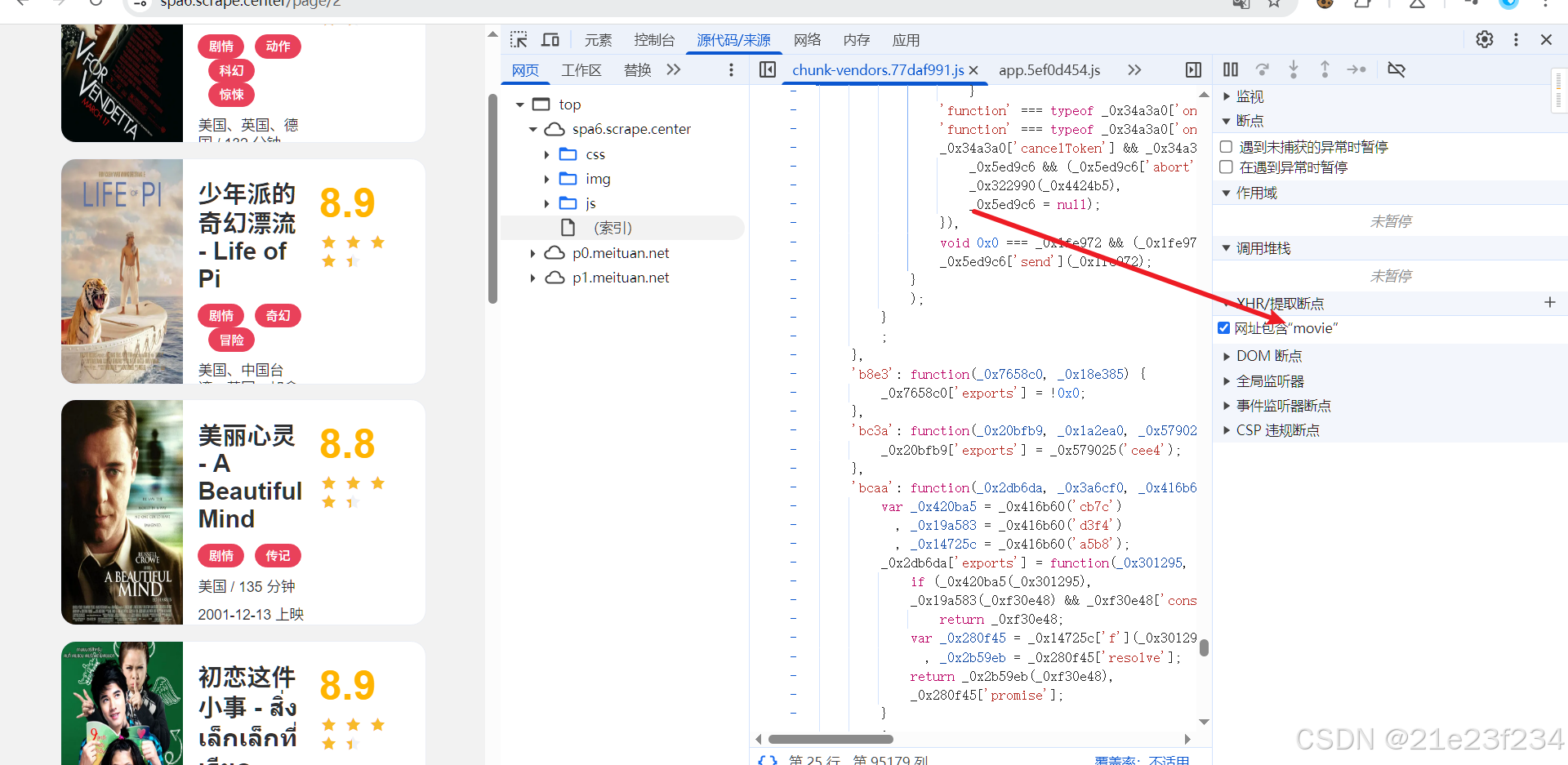Image resolution: width=1568 pixels, height=765 pixels.
Task: Step into next function call icon
Action: coord(1294,69)
